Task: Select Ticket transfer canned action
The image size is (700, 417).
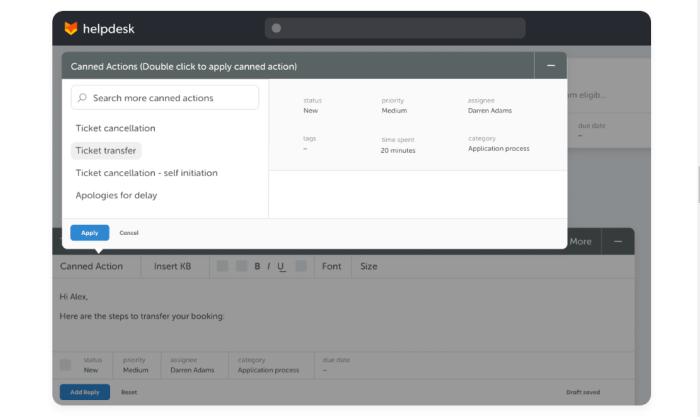Action: [x=106, y=150]
